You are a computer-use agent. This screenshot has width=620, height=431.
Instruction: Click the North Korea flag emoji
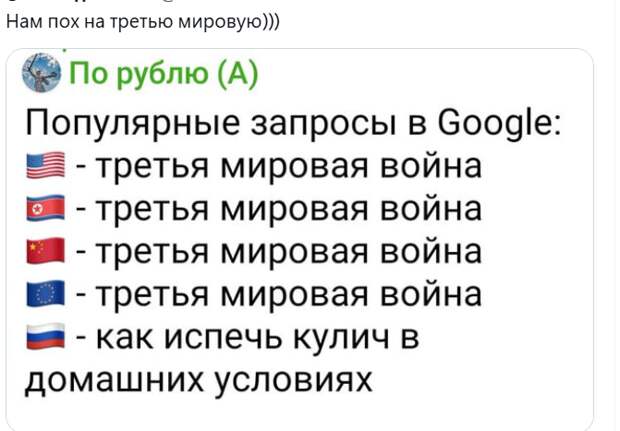pyautogui.click(x=45, y=208)
